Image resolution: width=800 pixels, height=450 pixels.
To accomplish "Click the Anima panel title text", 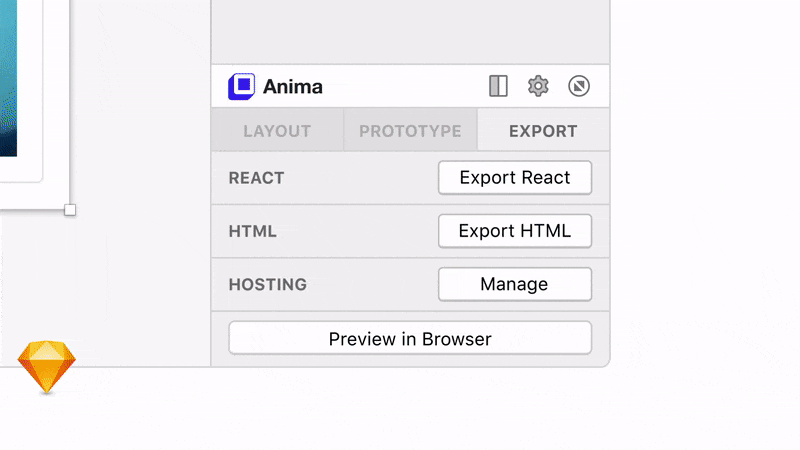I will coord(293,87).
